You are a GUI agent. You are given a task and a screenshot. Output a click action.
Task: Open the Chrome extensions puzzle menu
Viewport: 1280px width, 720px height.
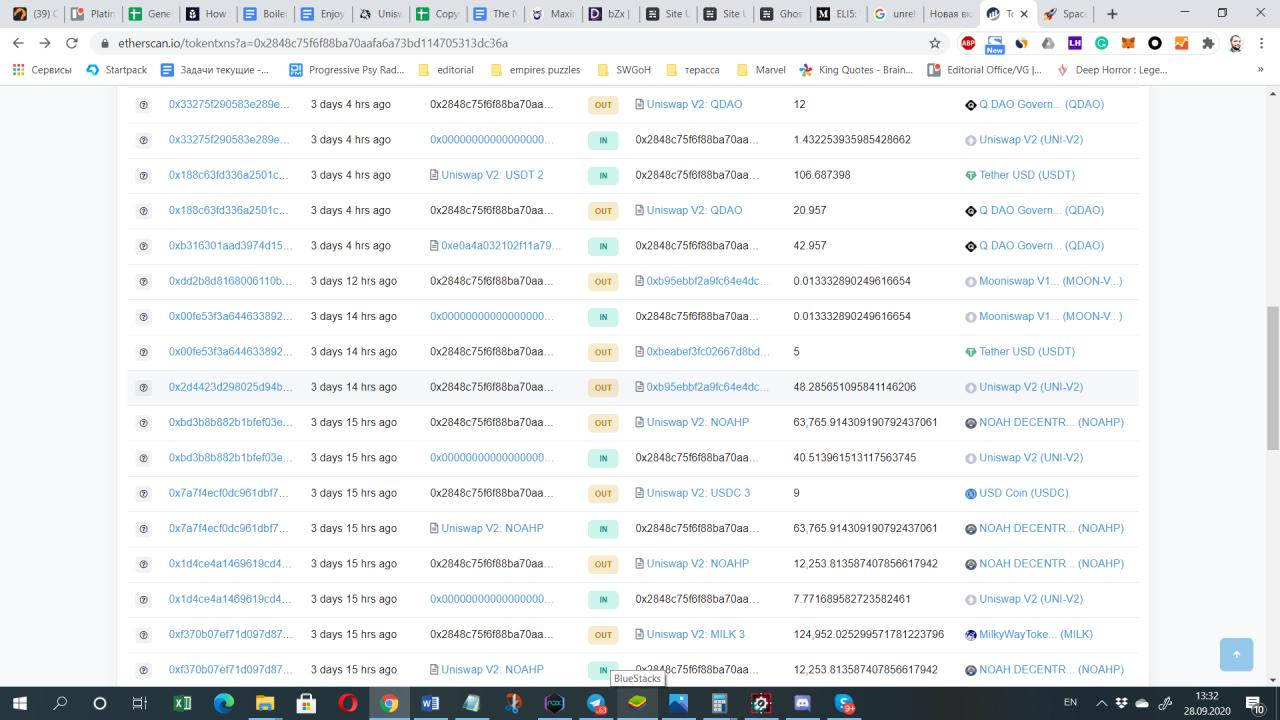[1208, 43]
